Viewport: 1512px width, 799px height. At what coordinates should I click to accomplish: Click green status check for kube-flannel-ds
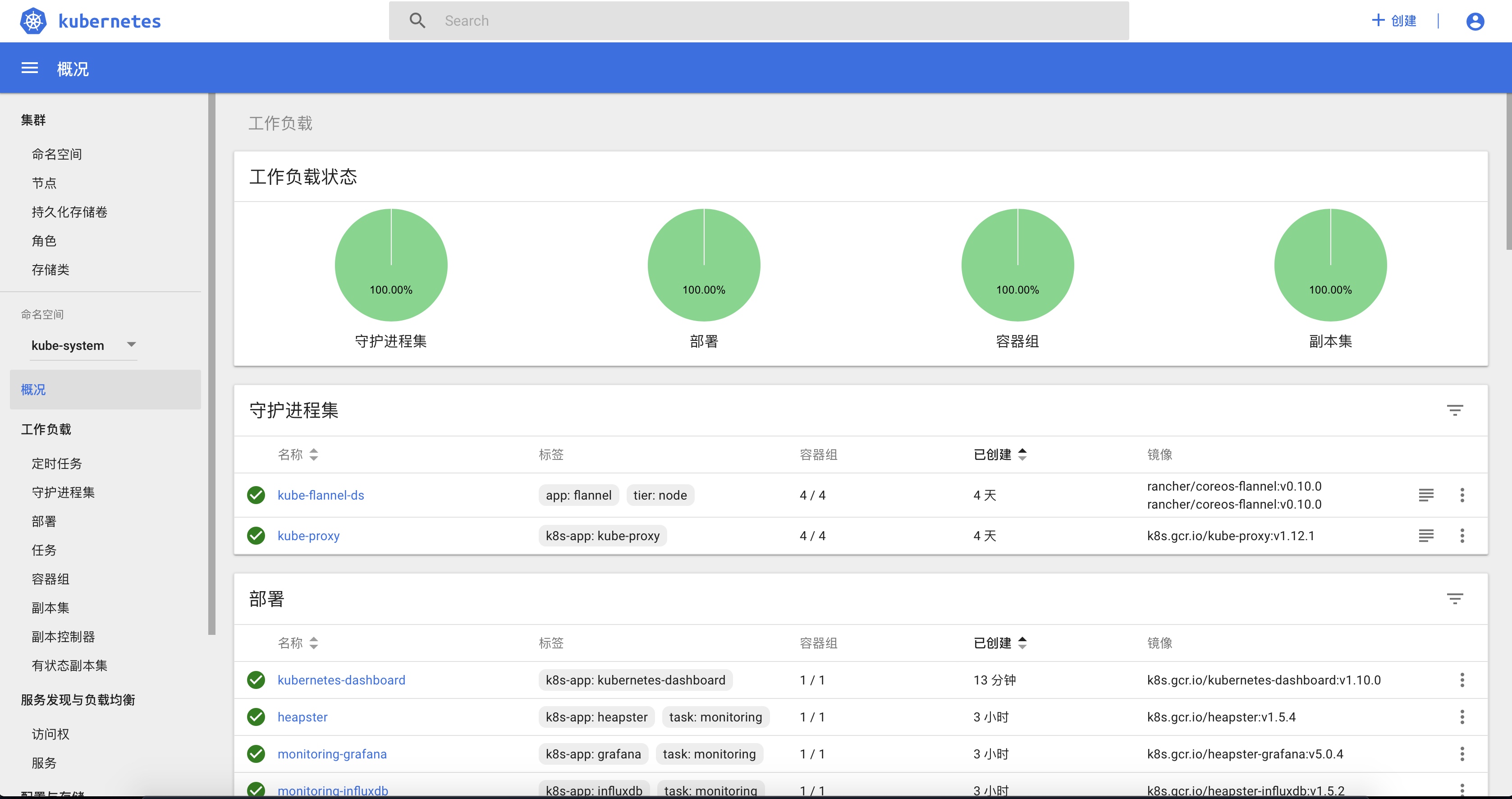tap(256, 495)
